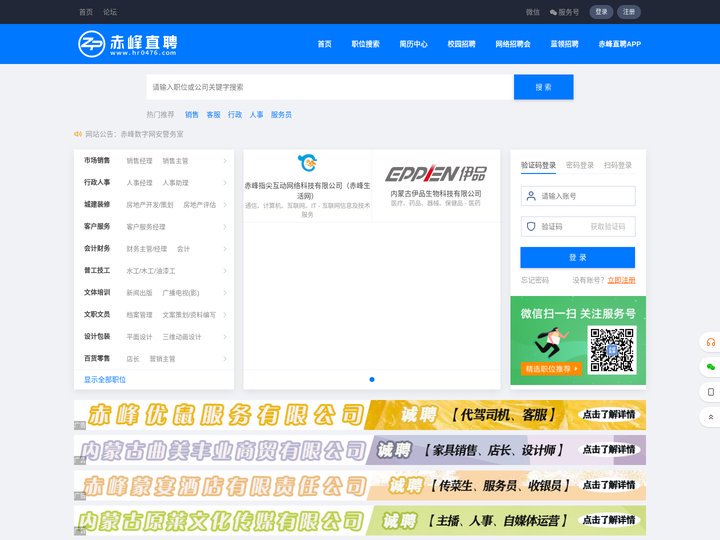Open the 首页 main navigation item

325,44
